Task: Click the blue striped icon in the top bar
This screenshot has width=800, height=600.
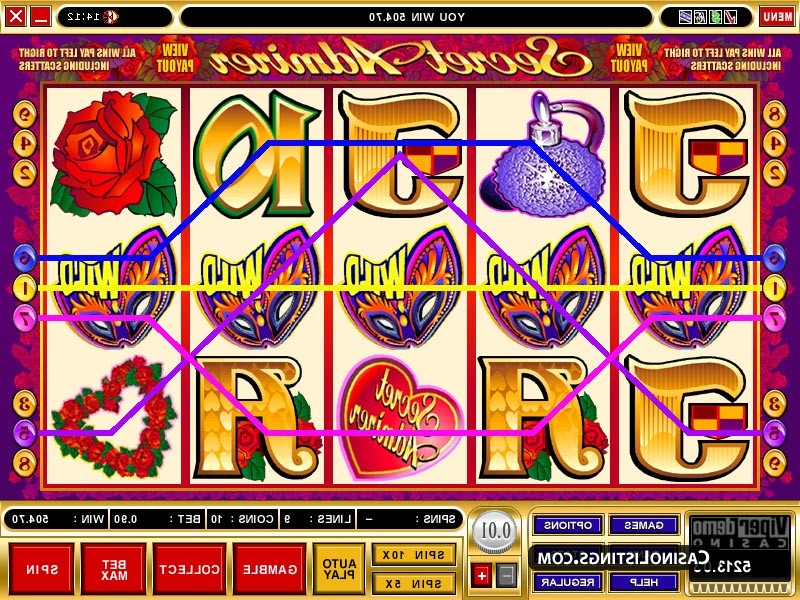Action: 686,17
